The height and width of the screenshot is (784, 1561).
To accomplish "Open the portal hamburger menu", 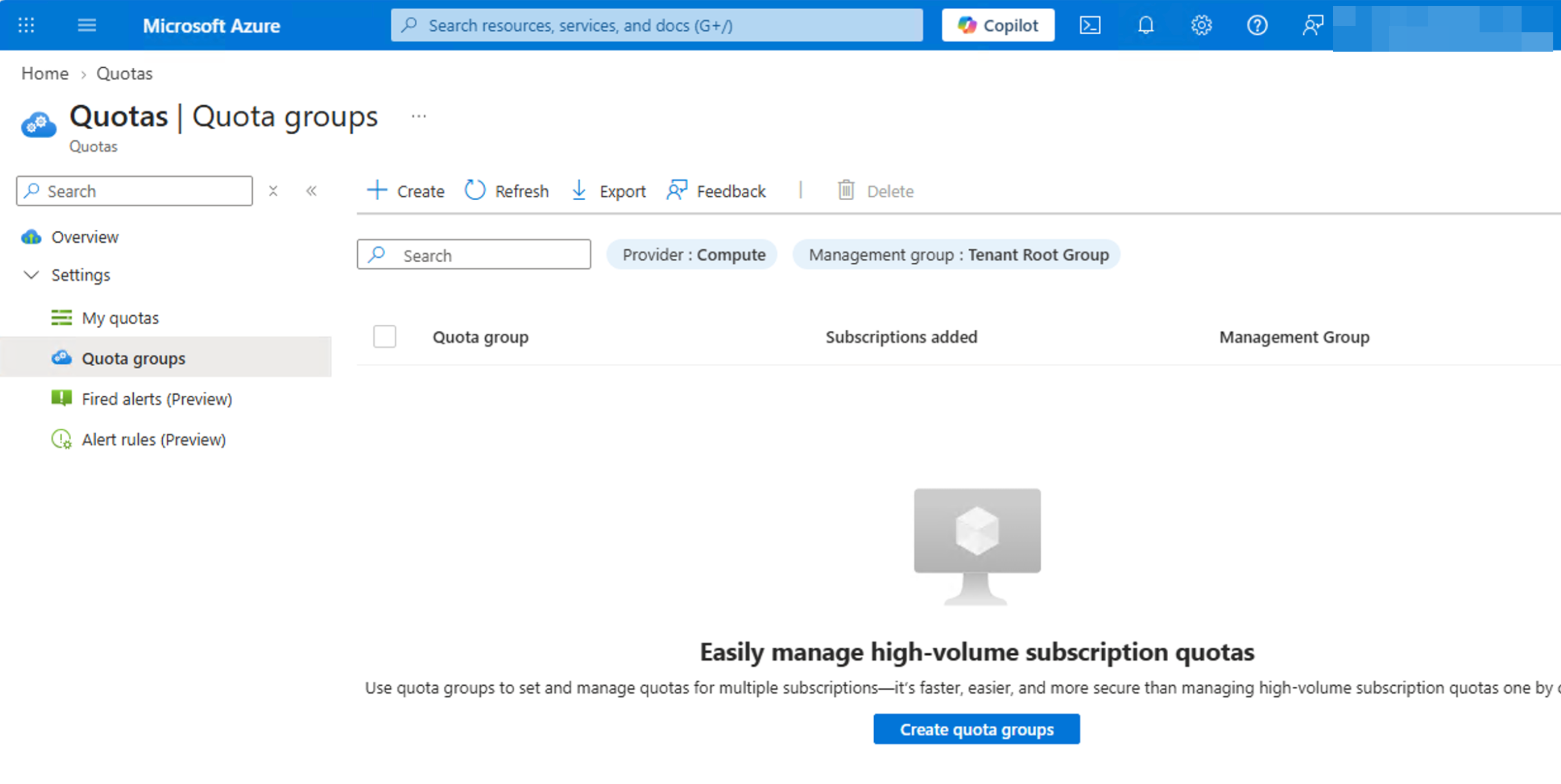I will [x=87, y=25].
